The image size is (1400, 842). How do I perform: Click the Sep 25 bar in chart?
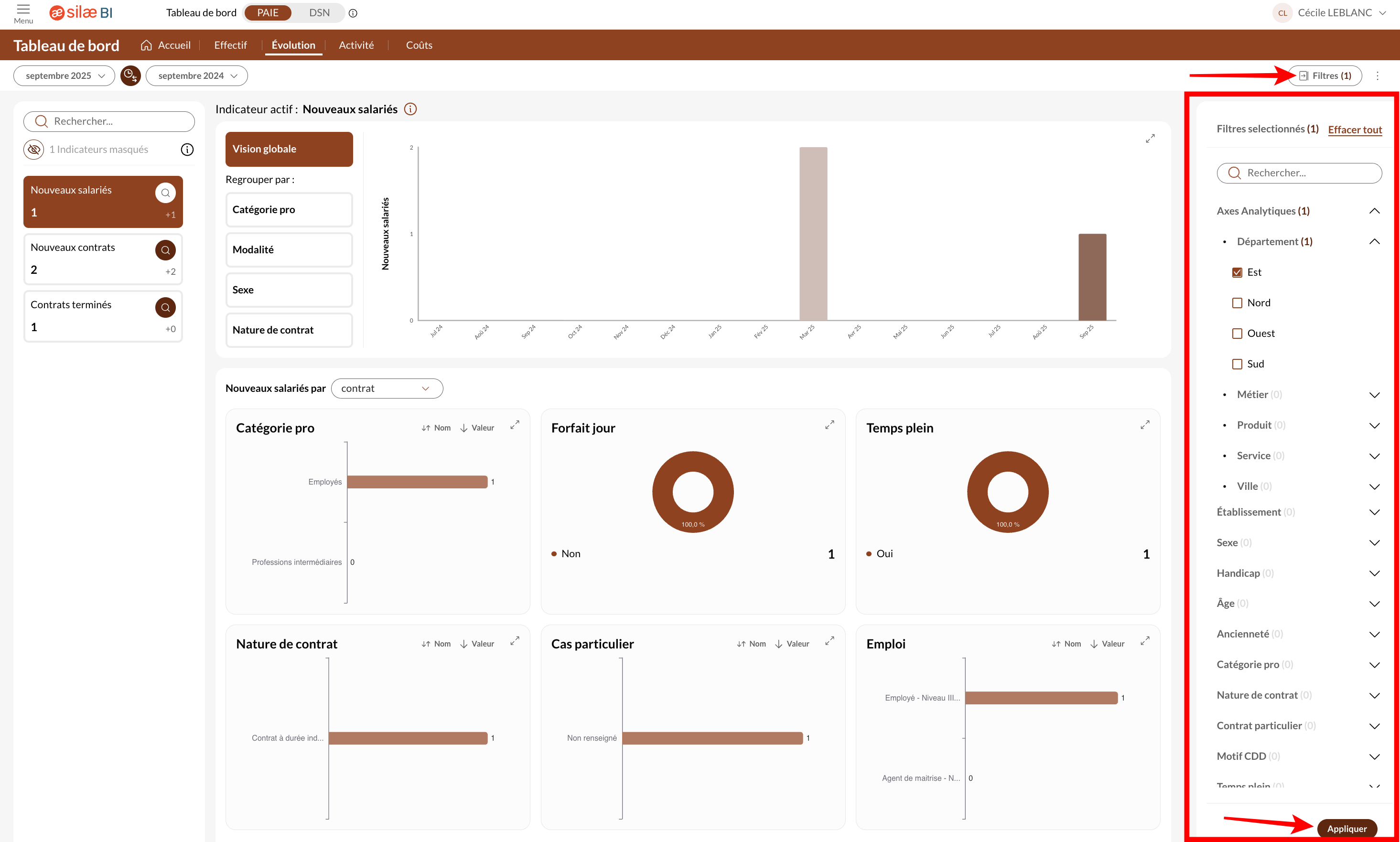(1092, 277)
